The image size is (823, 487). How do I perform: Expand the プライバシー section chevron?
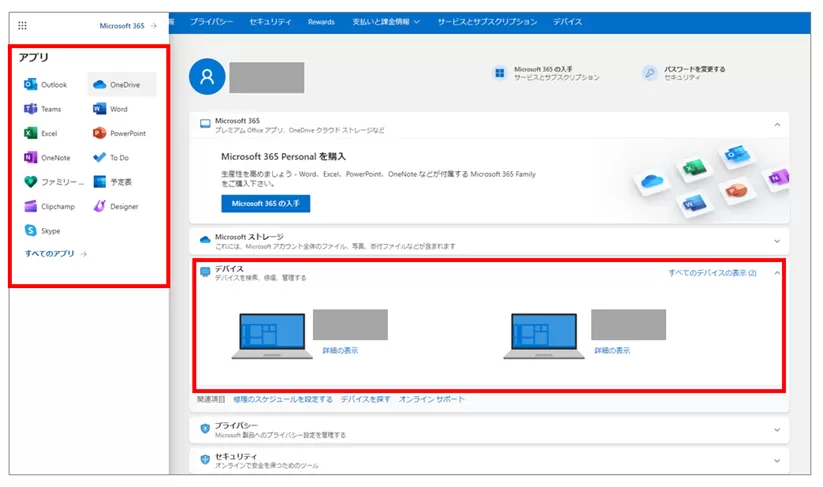777,430
